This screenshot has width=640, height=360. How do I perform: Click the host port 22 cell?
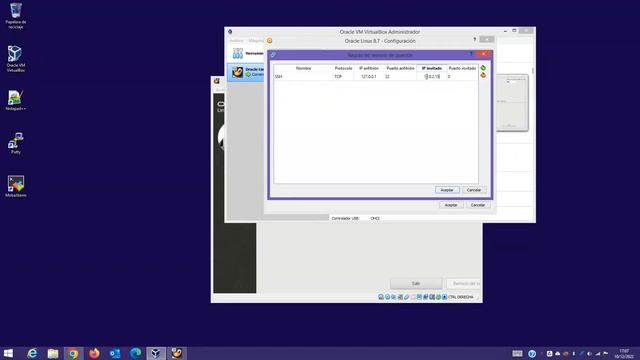400,76
